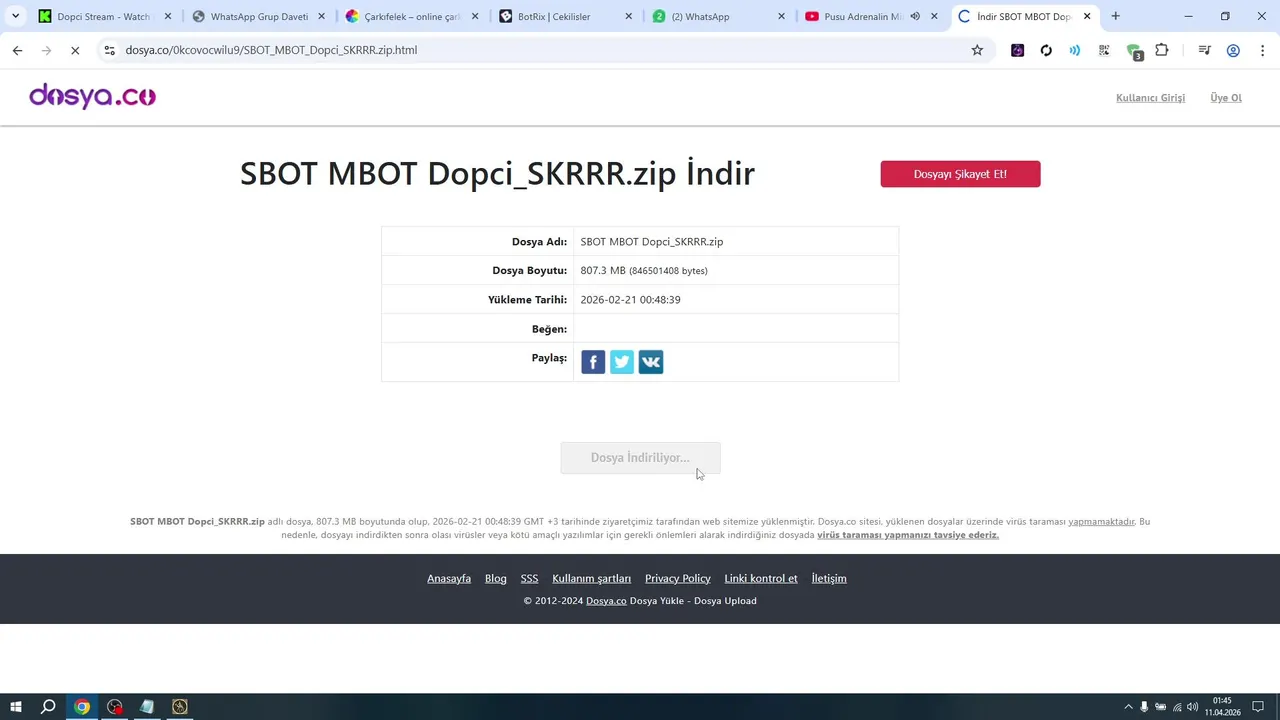Show hidden system tray icons
The image size is (1280, 720).
[x=1129, y=707]
